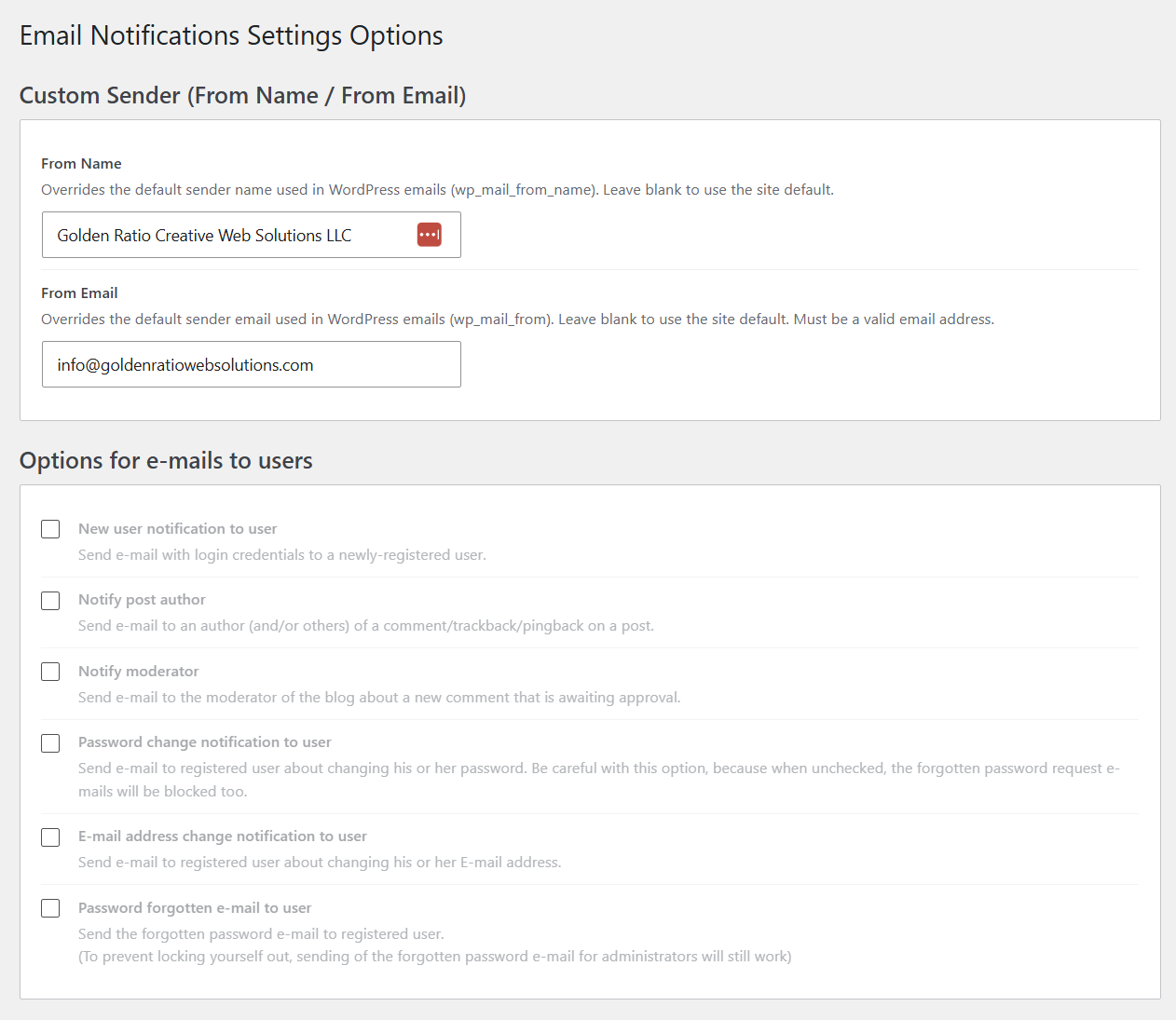The height and width of the screenshot is (1020, 1176).
Task: Click the Notify moderator label text
Action: pos(138,671)
